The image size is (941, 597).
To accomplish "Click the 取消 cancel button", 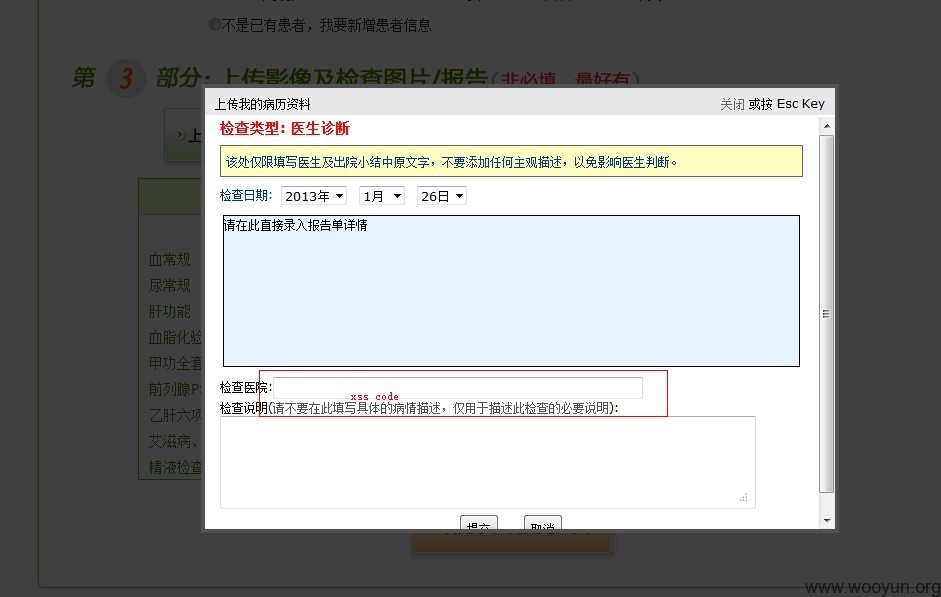I will coord(543,523).
